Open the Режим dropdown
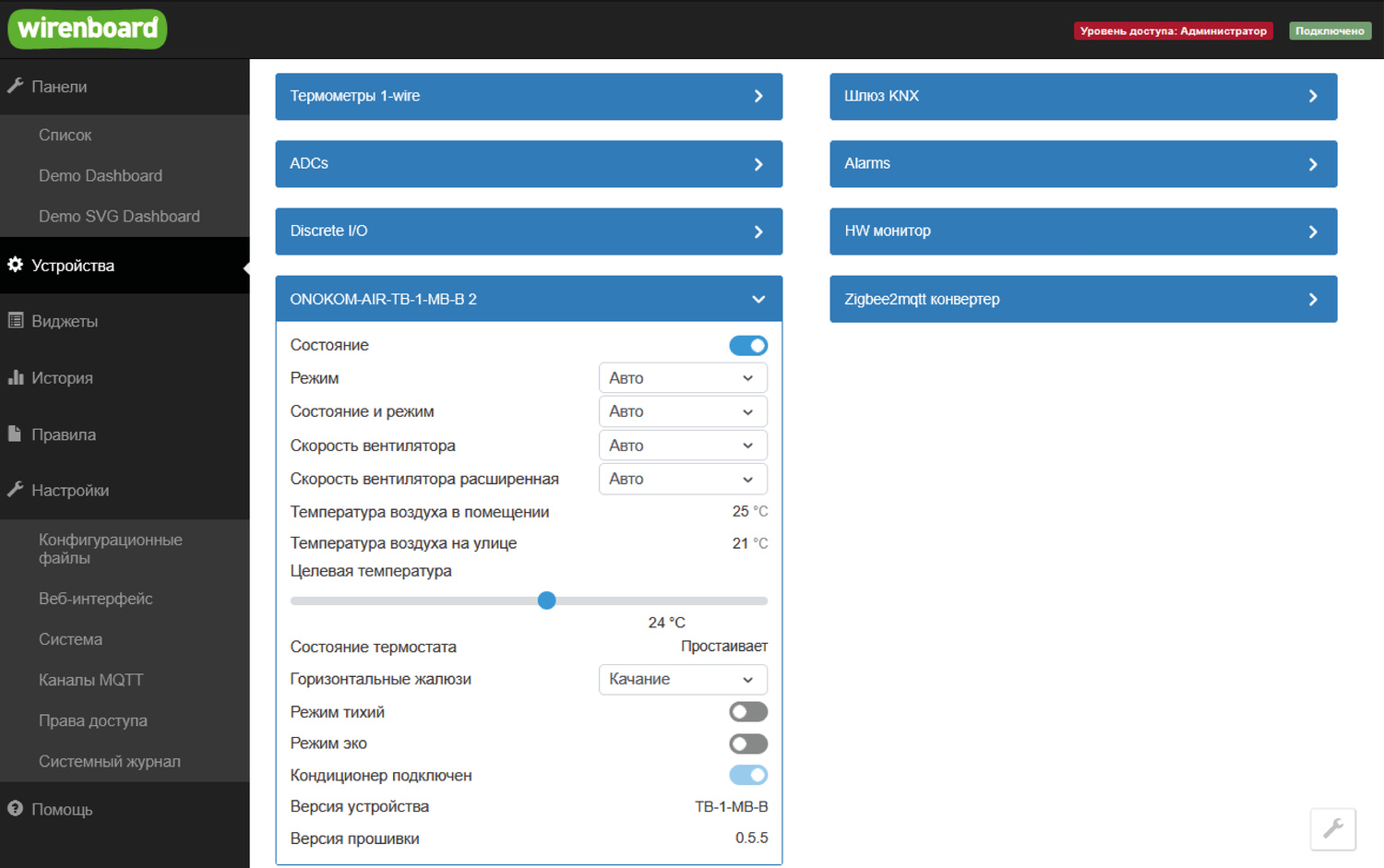Screen dimensions: 1384x868 682,378
